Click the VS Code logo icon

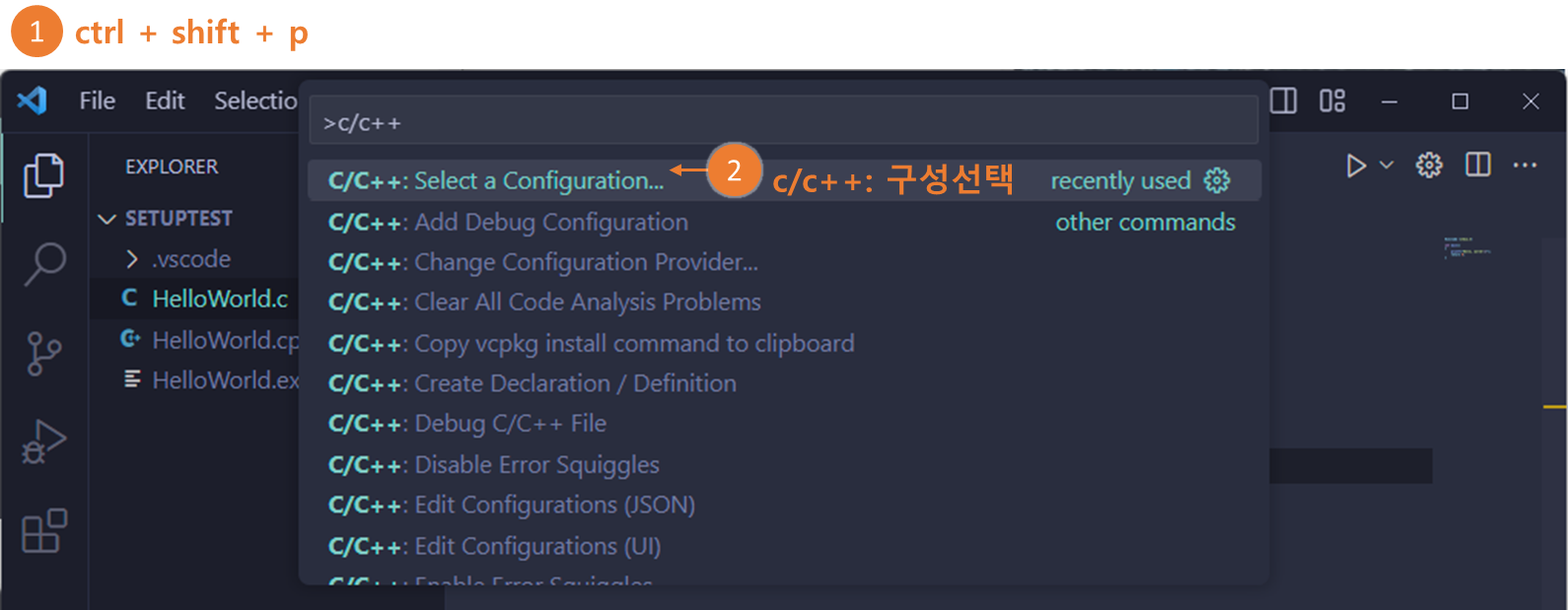point(33,101)
